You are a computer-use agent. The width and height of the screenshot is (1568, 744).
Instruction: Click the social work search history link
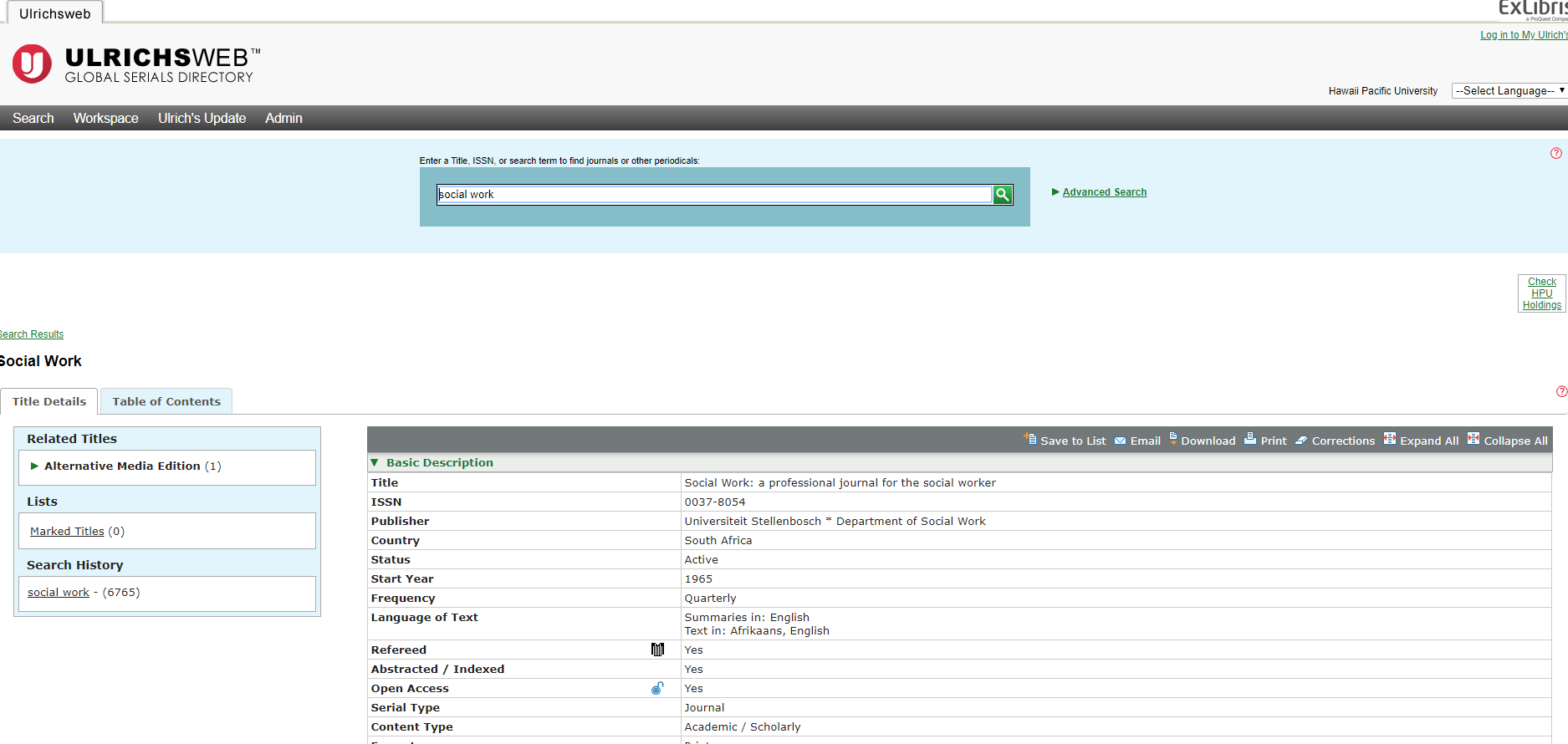coord(59,592)
